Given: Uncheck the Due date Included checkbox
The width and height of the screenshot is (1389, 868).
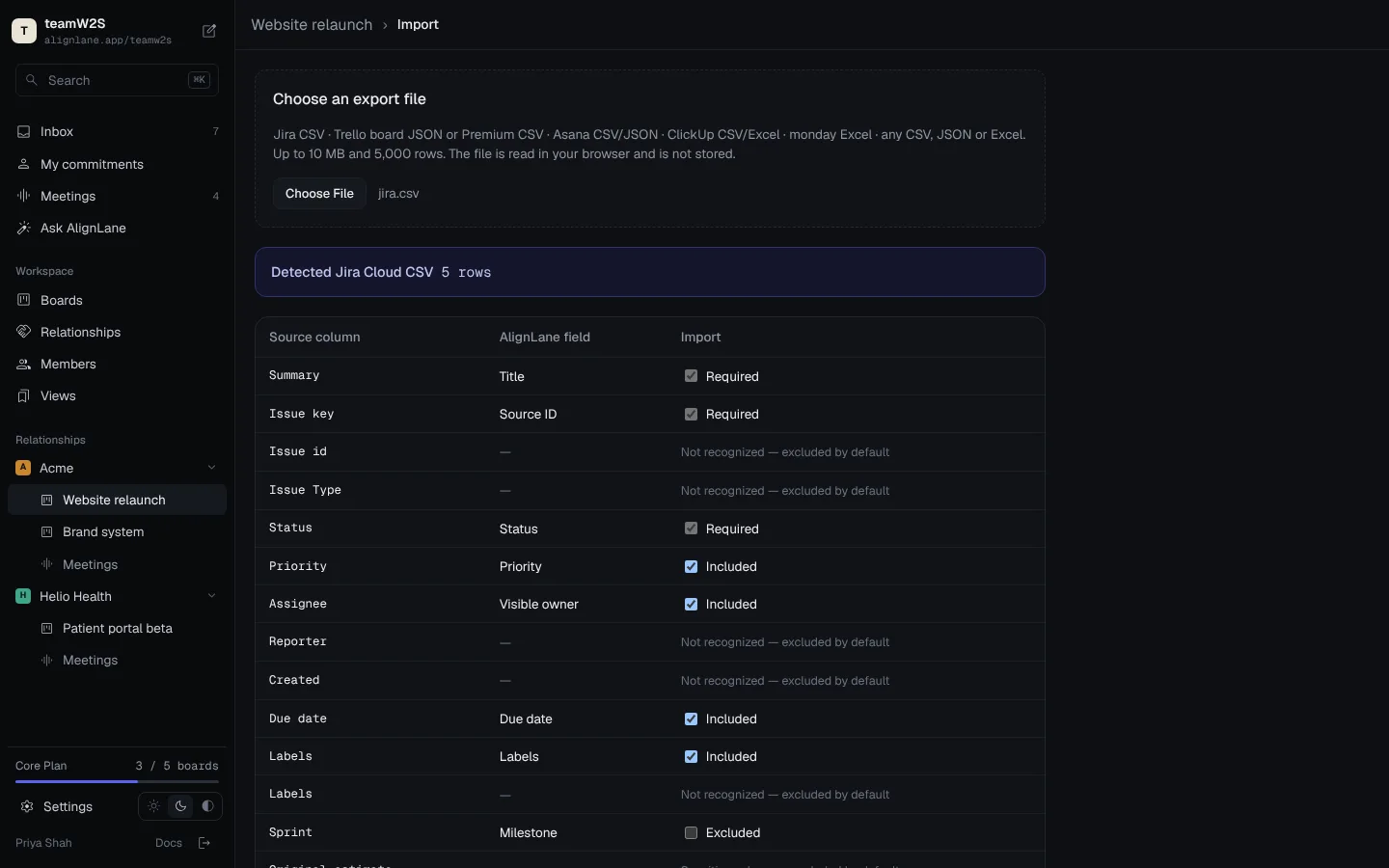Looking at the screenshot, I should [x=691, y=719].
